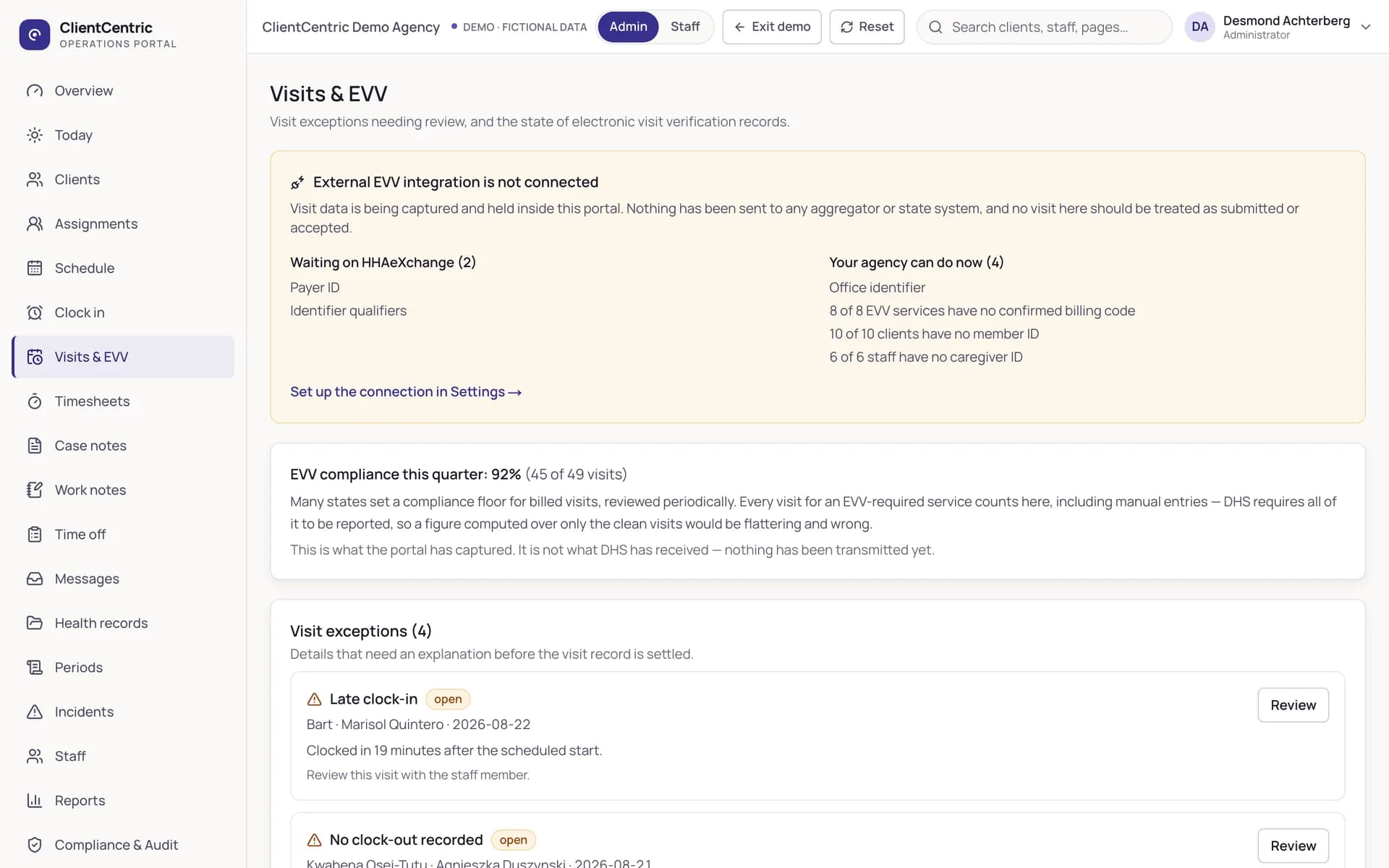Open the Overview page

click(x=123, y=90)
